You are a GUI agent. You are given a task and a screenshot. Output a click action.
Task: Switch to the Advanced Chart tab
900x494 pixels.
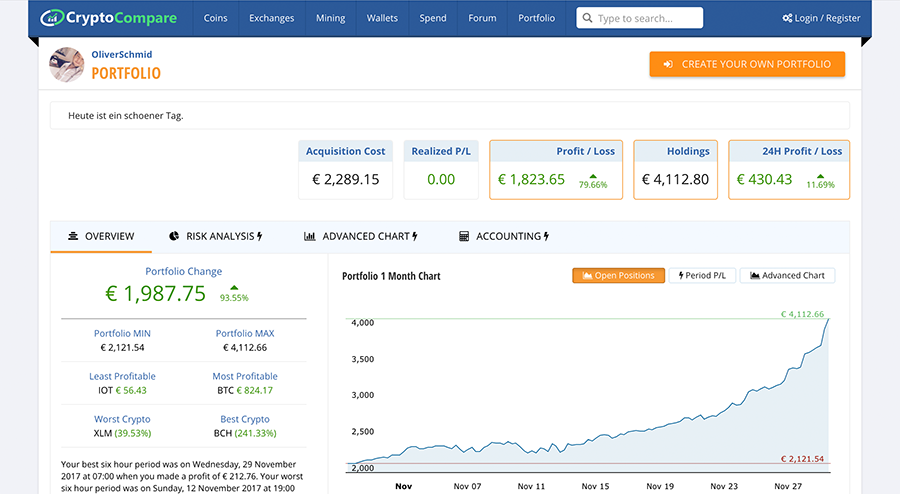(x=360, y=236)
